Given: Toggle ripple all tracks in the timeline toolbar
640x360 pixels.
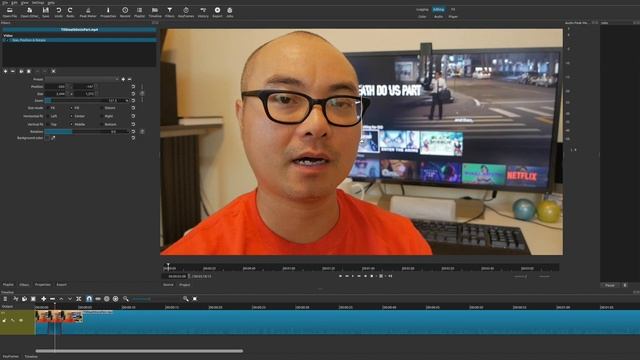Looking at the screenshot, I should pos(116,299).
